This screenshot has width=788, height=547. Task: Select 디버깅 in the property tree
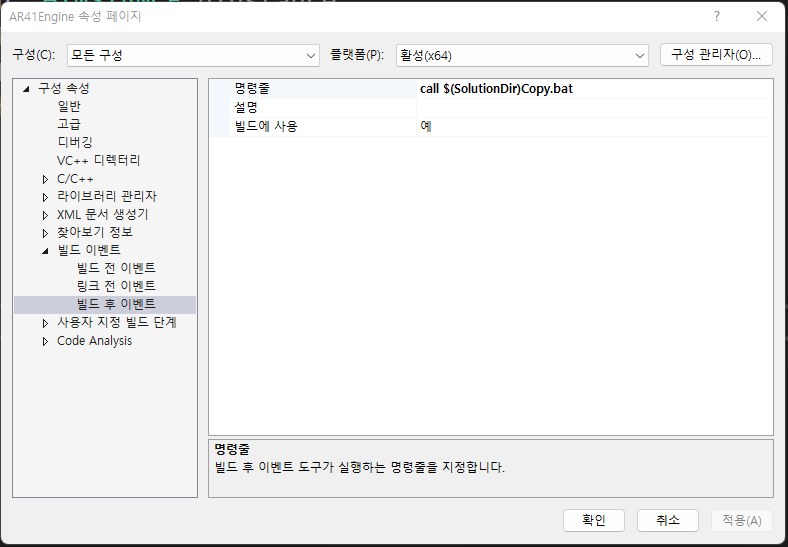[75, 142]
